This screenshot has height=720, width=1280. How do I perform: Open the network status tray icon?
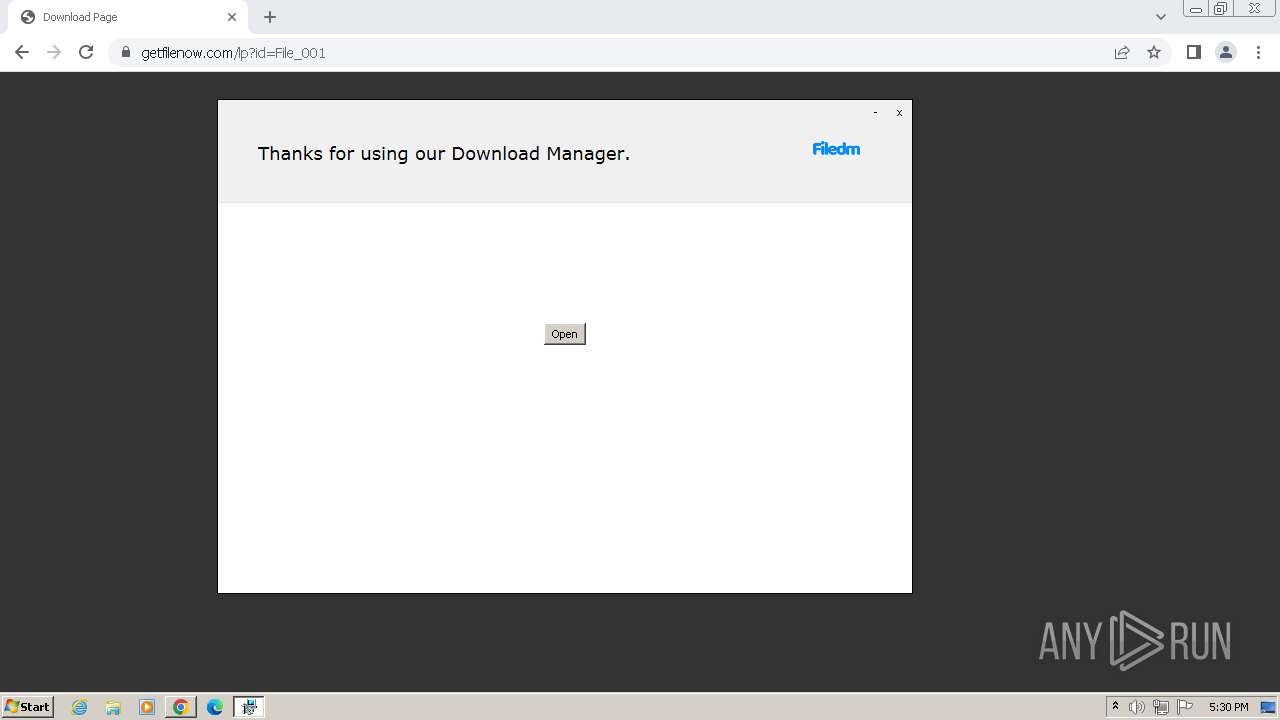pyautogui.click(x=1161, y=707)
